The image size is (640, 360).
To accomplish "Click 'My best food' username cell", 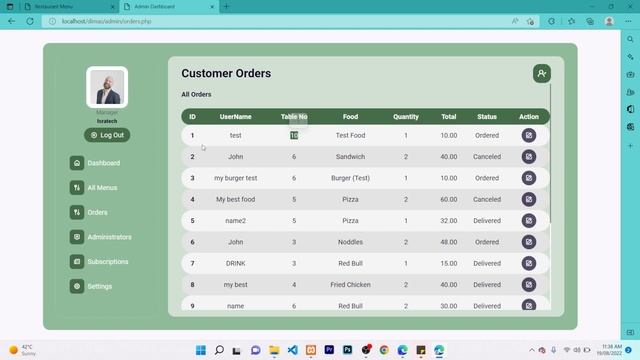I will pyautogui.click(x=236, y=199).
